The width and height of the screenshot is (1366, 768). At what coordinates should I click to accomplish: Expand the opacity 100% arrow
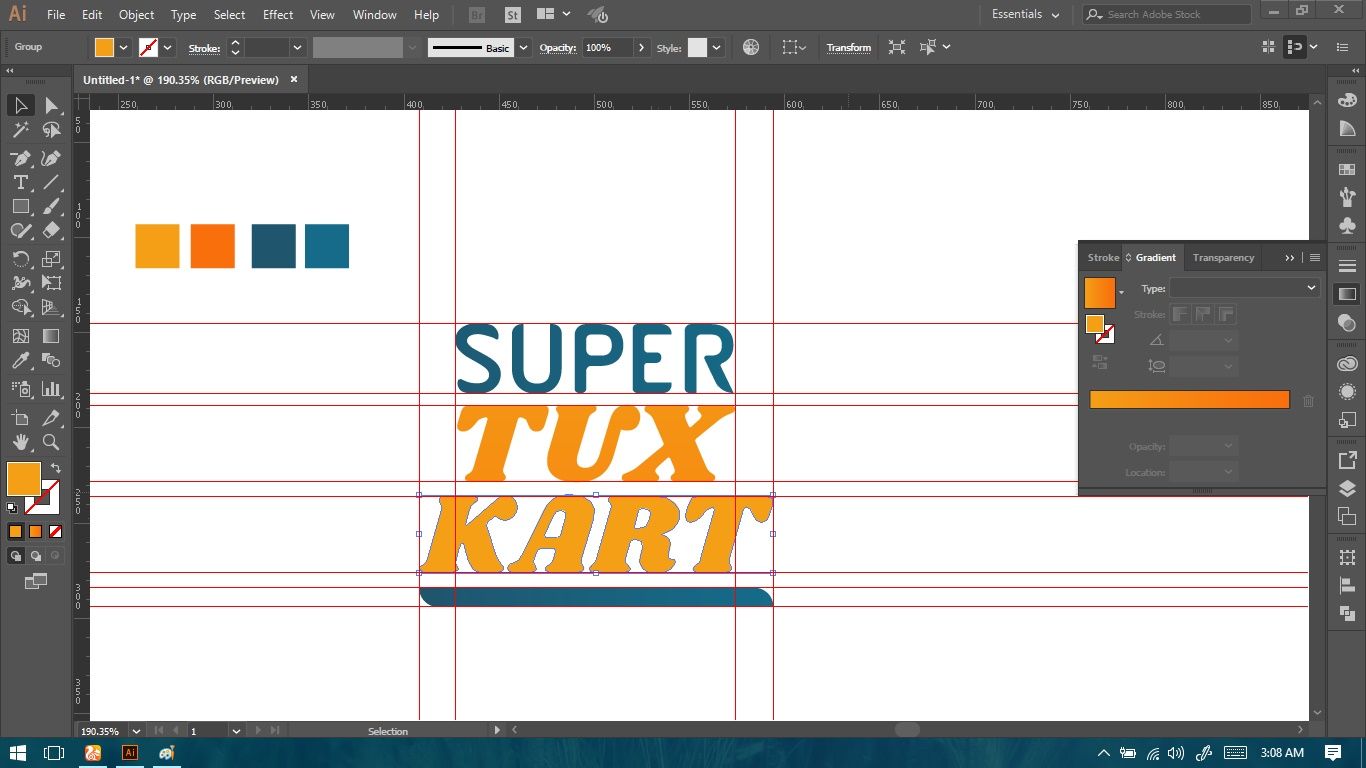tap(641, 47)
